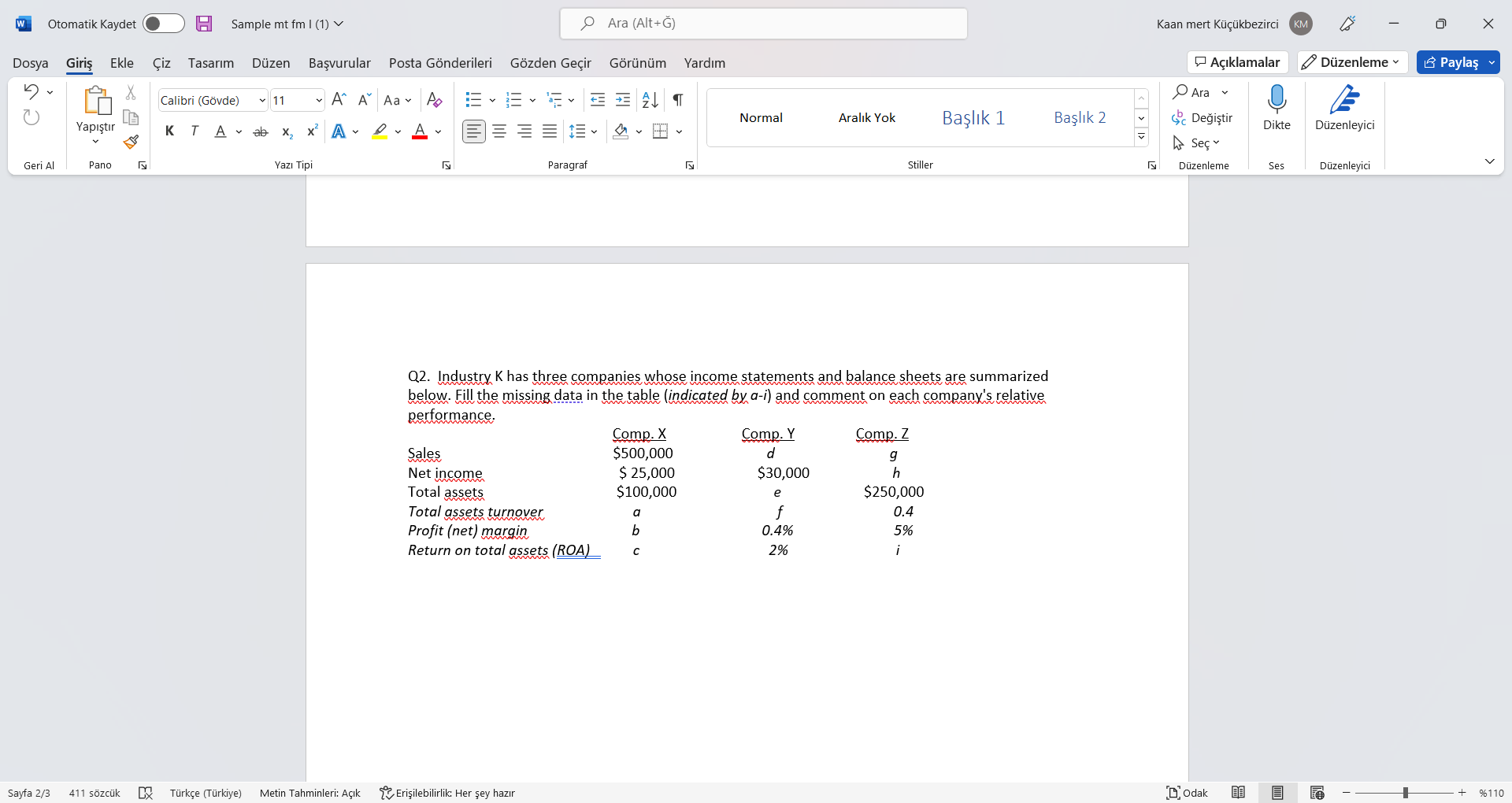This screenshot has width=1512, height=803.
Task: Open the Düzenleyici editor icon
Action: pyautogui.click(x=1344, y=99)
